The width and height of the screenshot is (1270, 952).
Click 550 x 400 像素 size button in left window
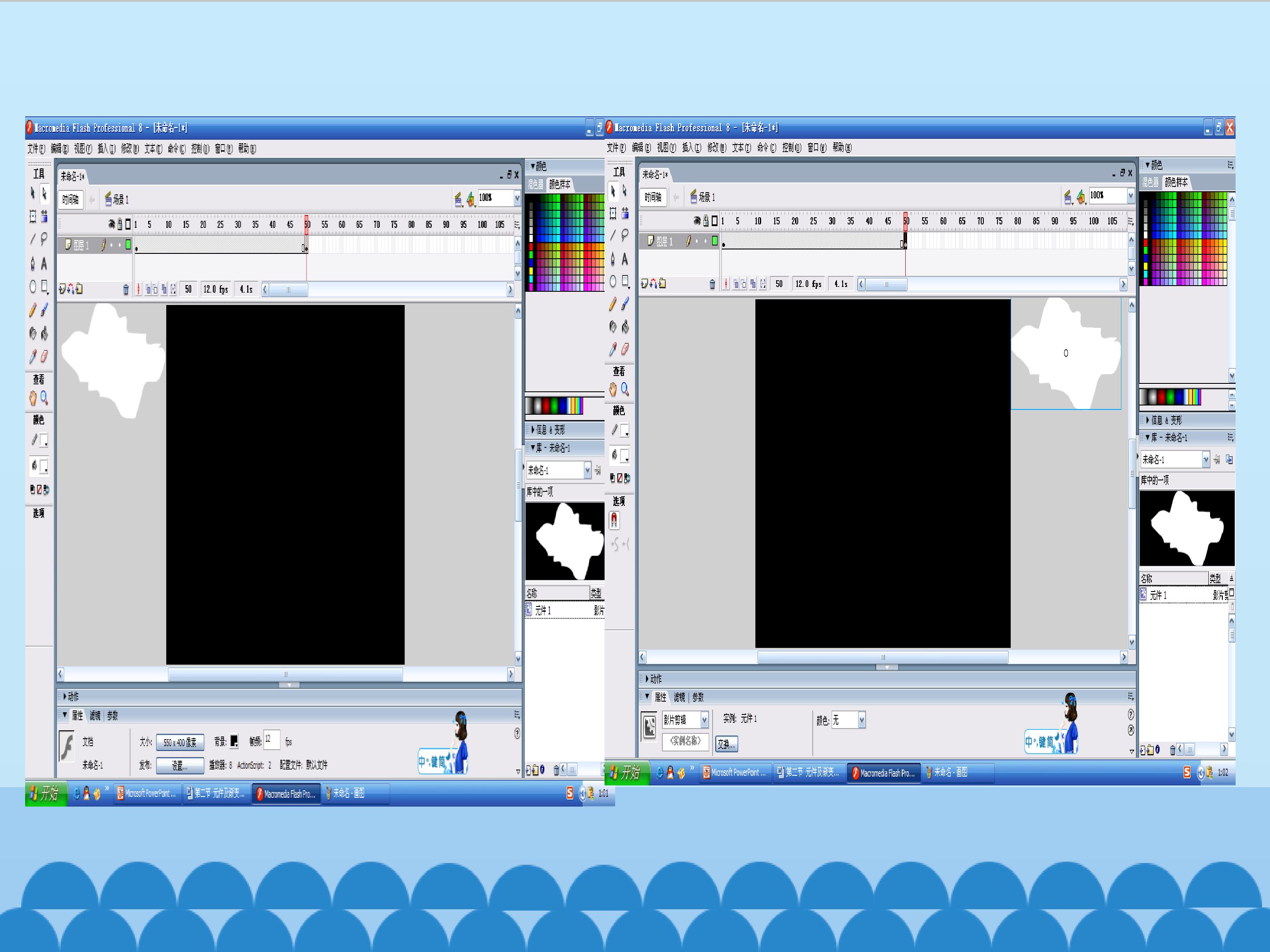[x=180, y=743]
